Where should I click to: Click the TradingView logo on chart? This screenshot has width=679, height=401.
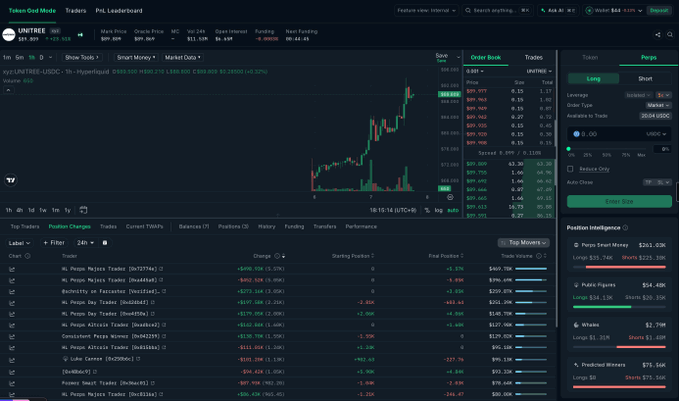(x=11, y=180)
